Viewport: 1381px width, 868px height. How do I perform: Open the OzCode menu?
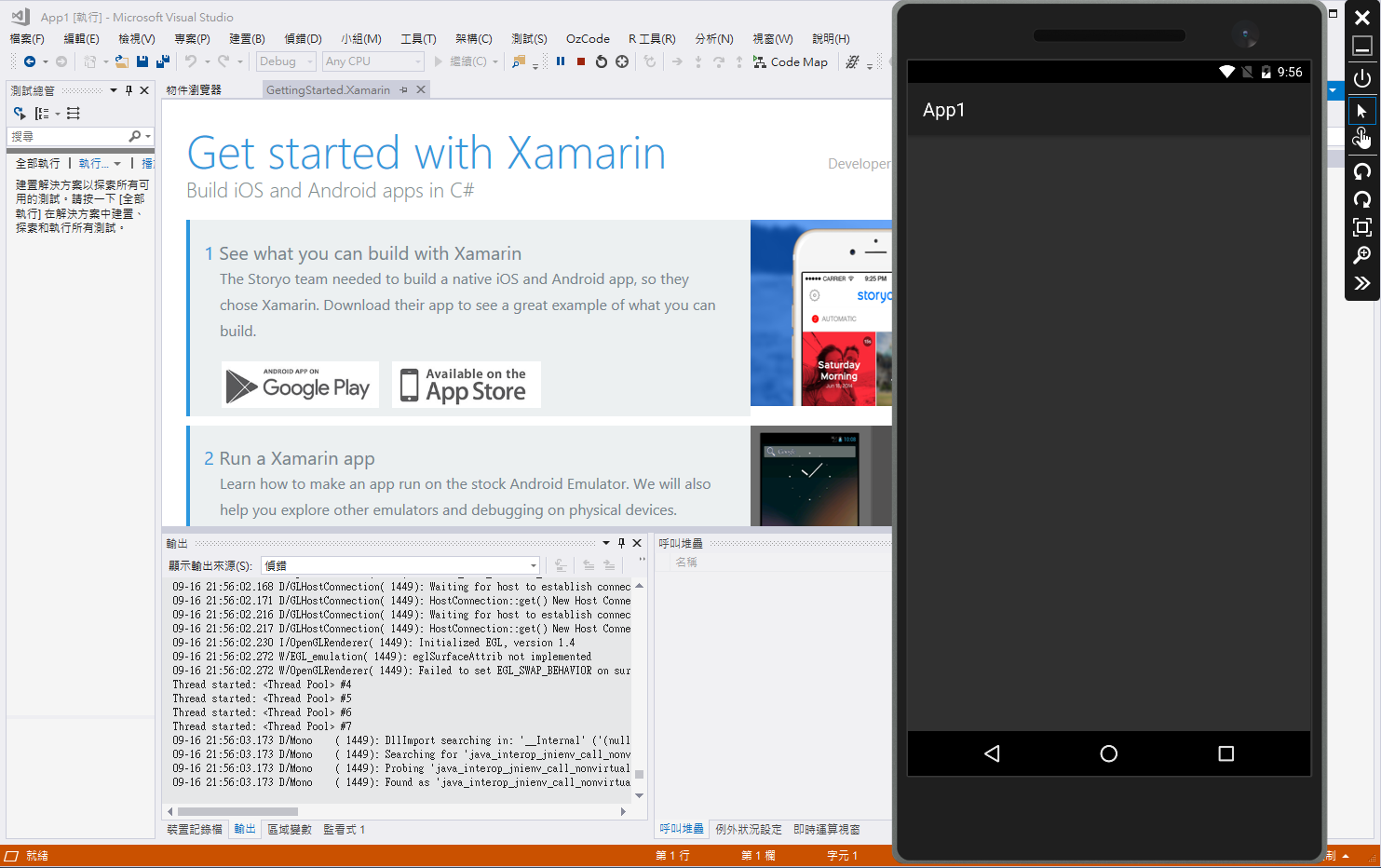[x=588, y=38]
